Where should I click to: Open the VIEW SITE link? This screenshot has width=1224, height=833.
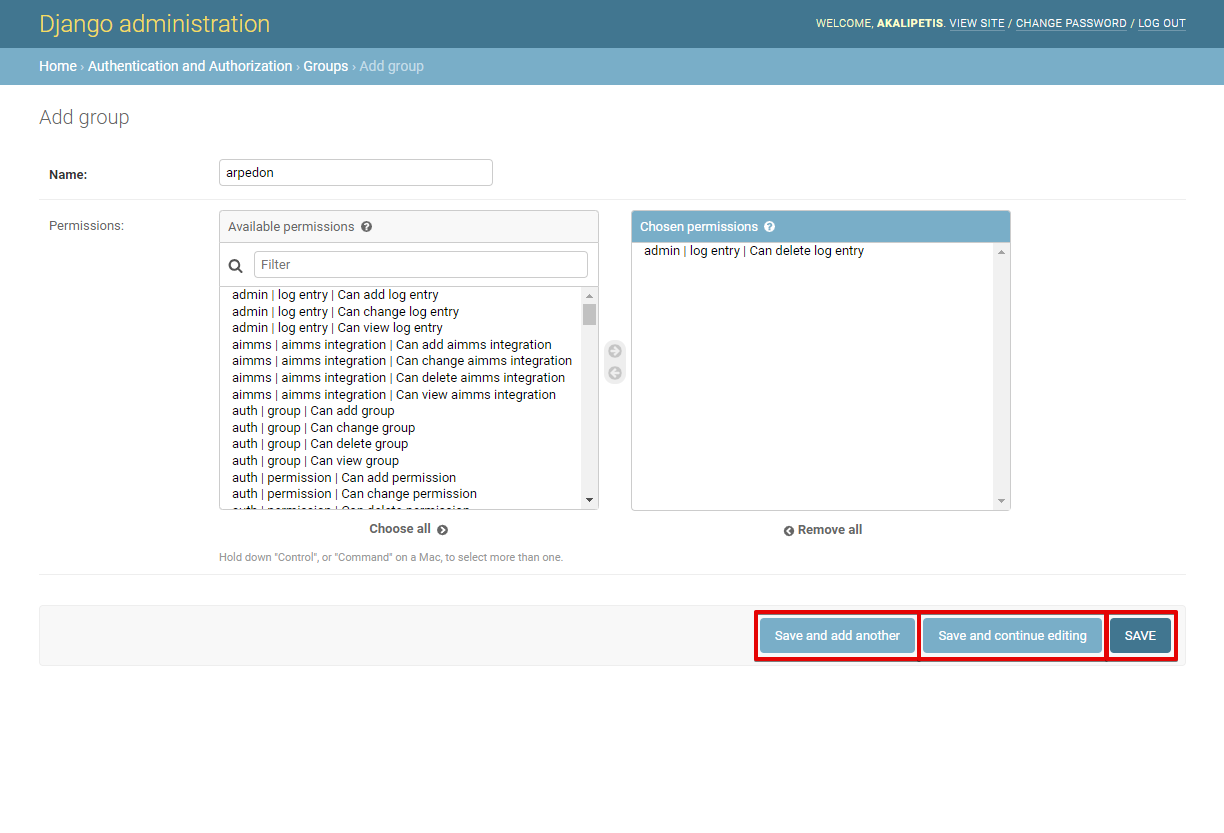[x=977, y=23]
